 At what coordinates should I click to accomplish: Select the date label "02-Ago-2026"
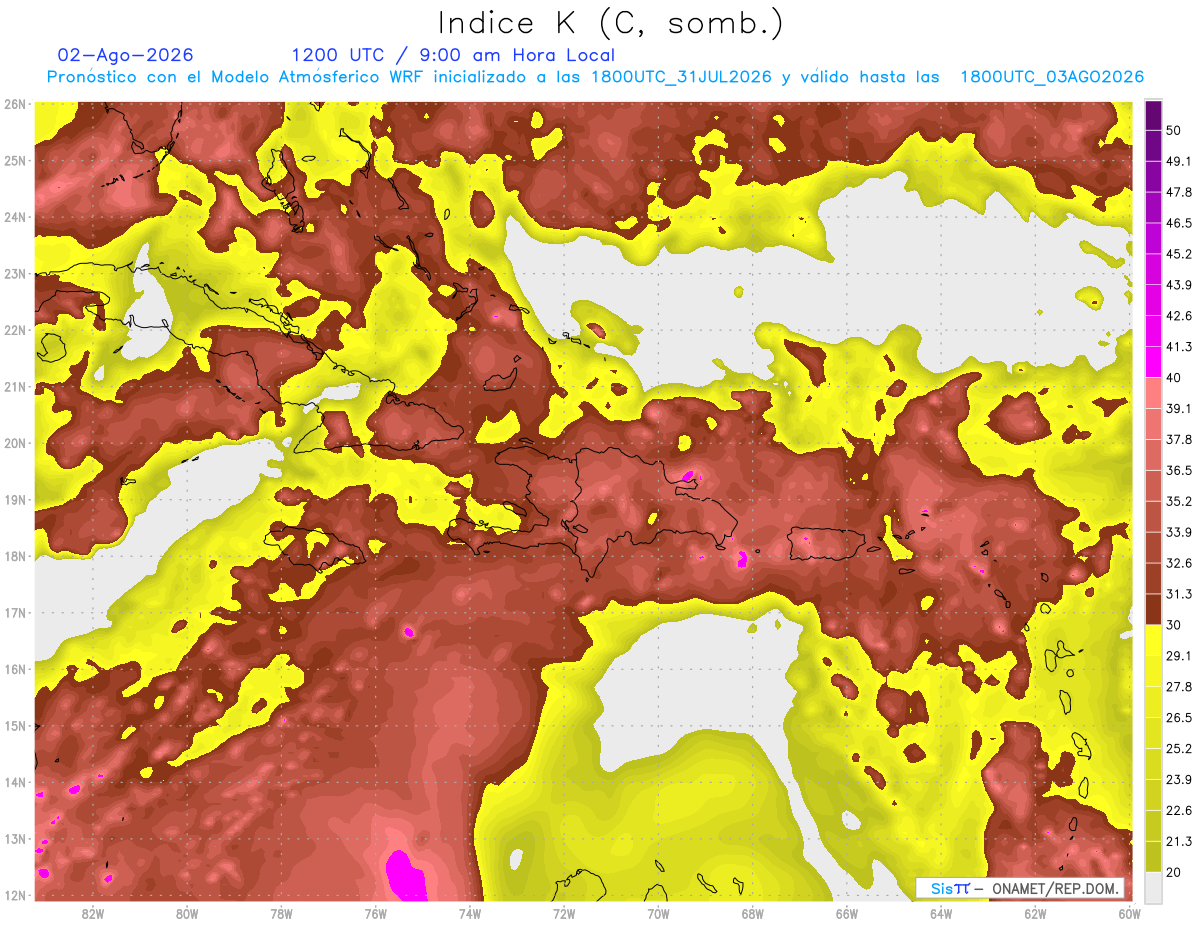(126, 55)
